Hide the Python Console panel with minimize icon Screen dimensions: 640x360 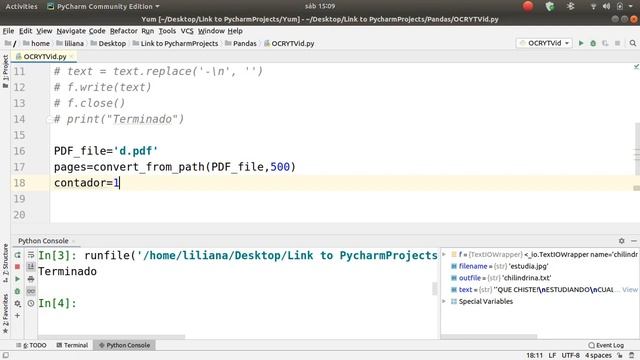coord(634,241)
